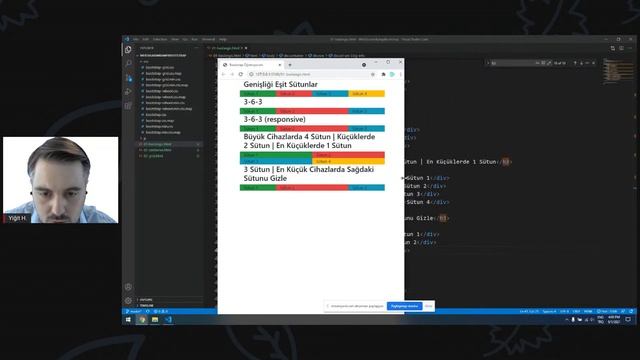640x360 pixels.
Task: Click the Windows Start button
Action: [128, 320]
